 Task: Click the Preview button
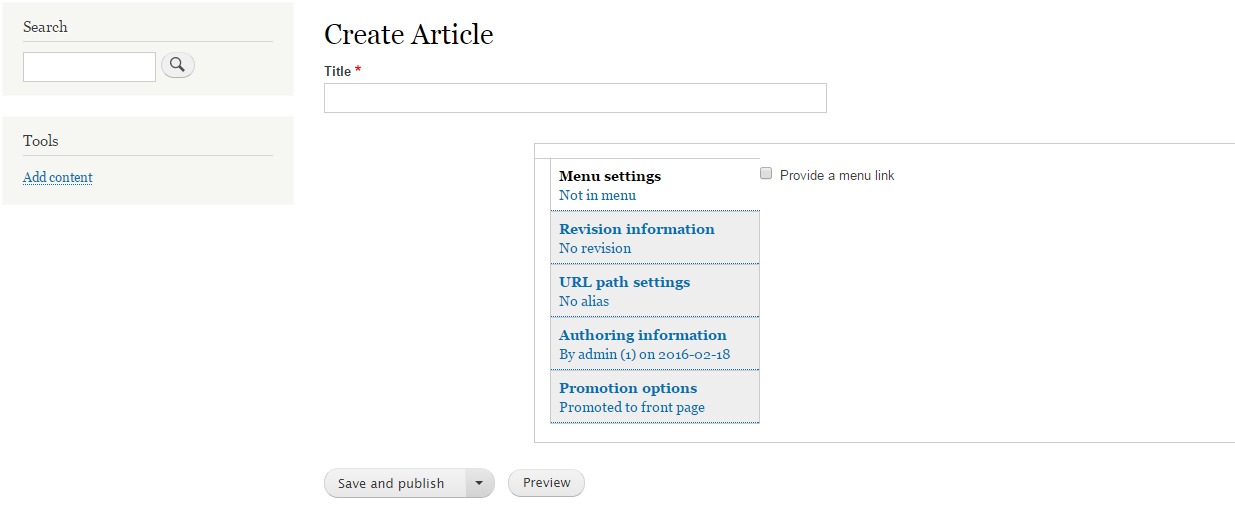point(546,483)
